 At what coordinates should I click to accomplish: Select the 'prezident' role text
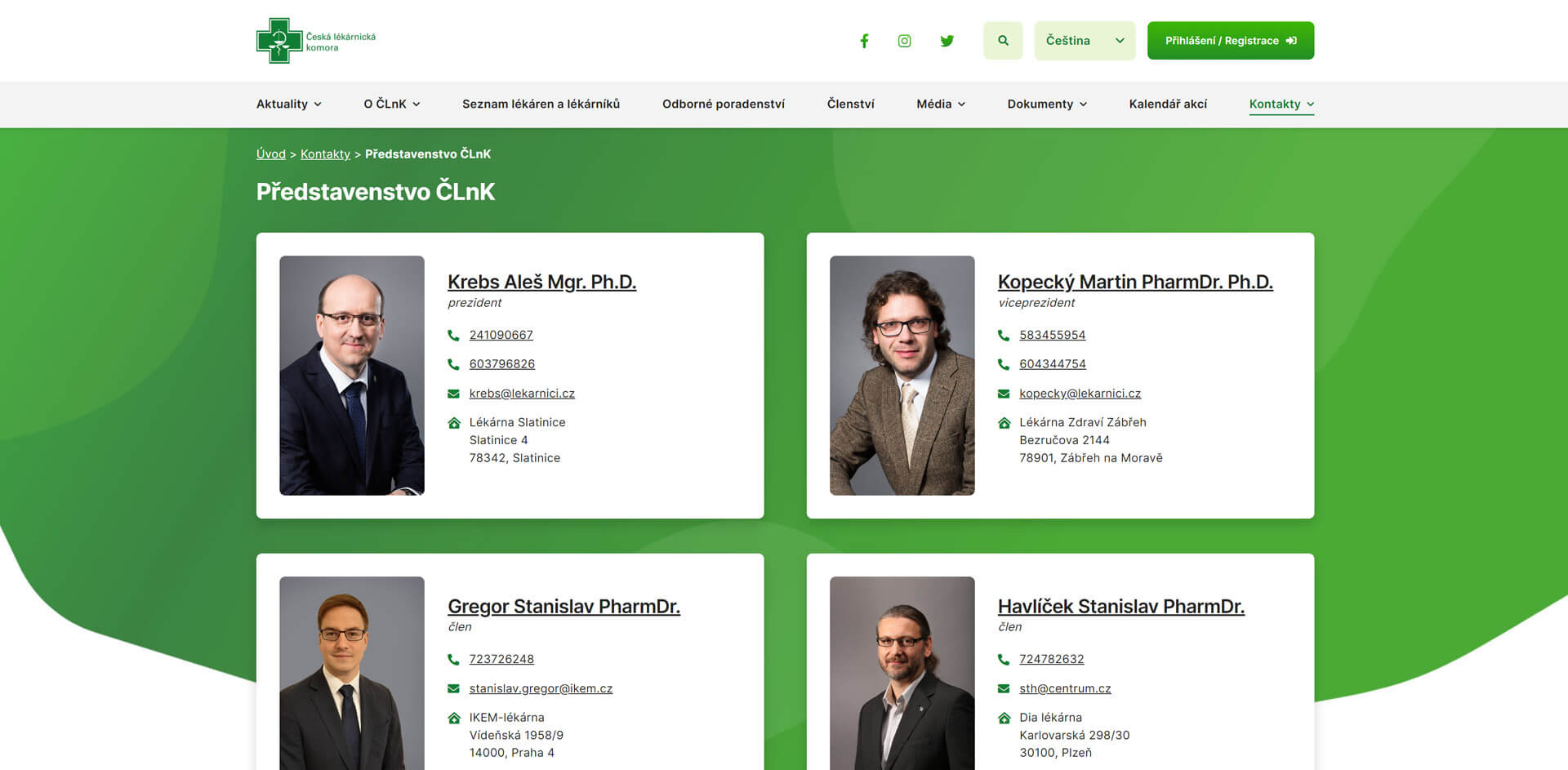click(474, 303)
